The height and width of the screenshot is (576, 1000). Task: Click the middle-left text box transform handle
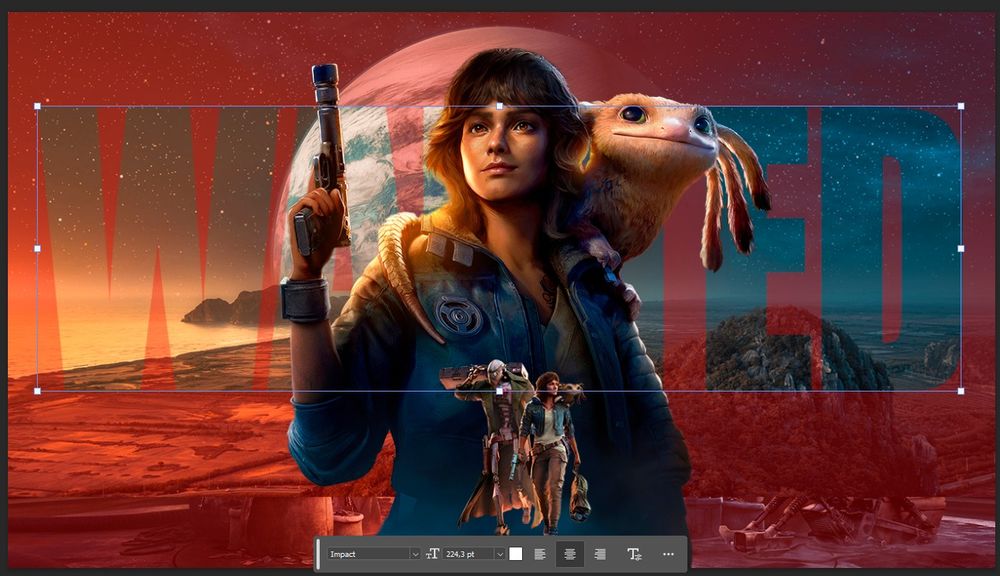pos(37,249)
